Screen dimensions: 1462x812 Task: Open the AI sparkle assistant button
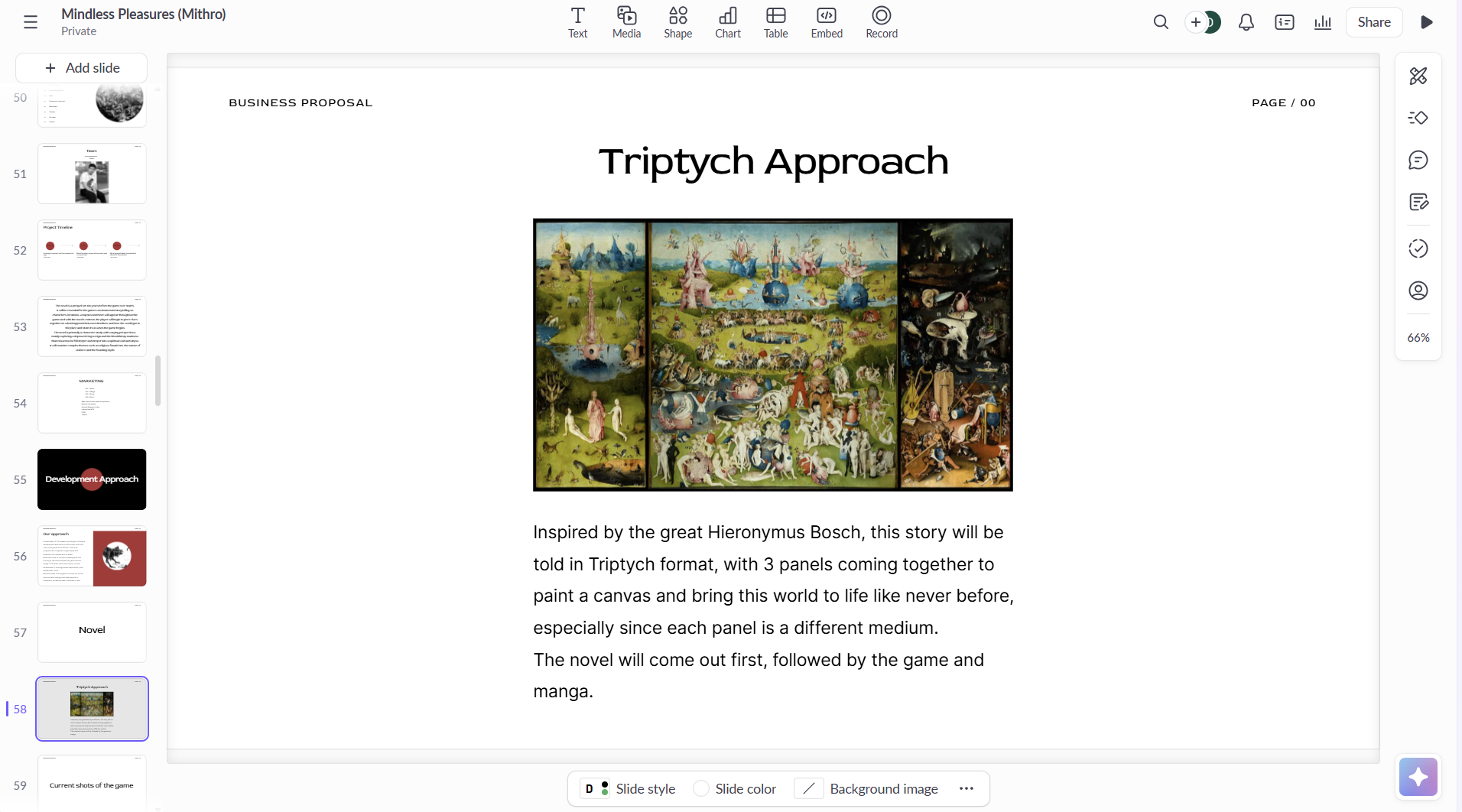point(1418,777)
